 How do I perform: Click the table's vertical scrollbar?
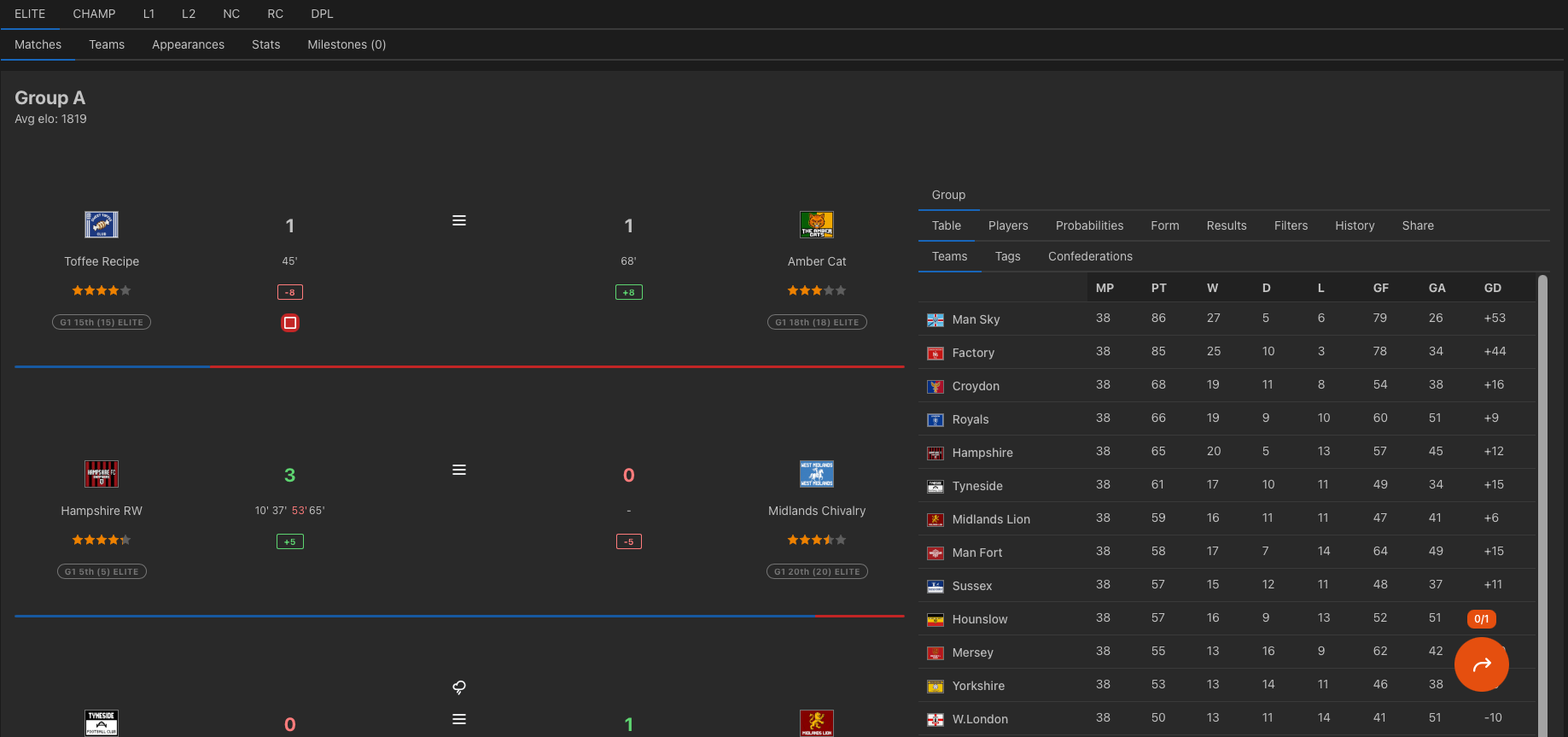click(x=1542, y=504)
